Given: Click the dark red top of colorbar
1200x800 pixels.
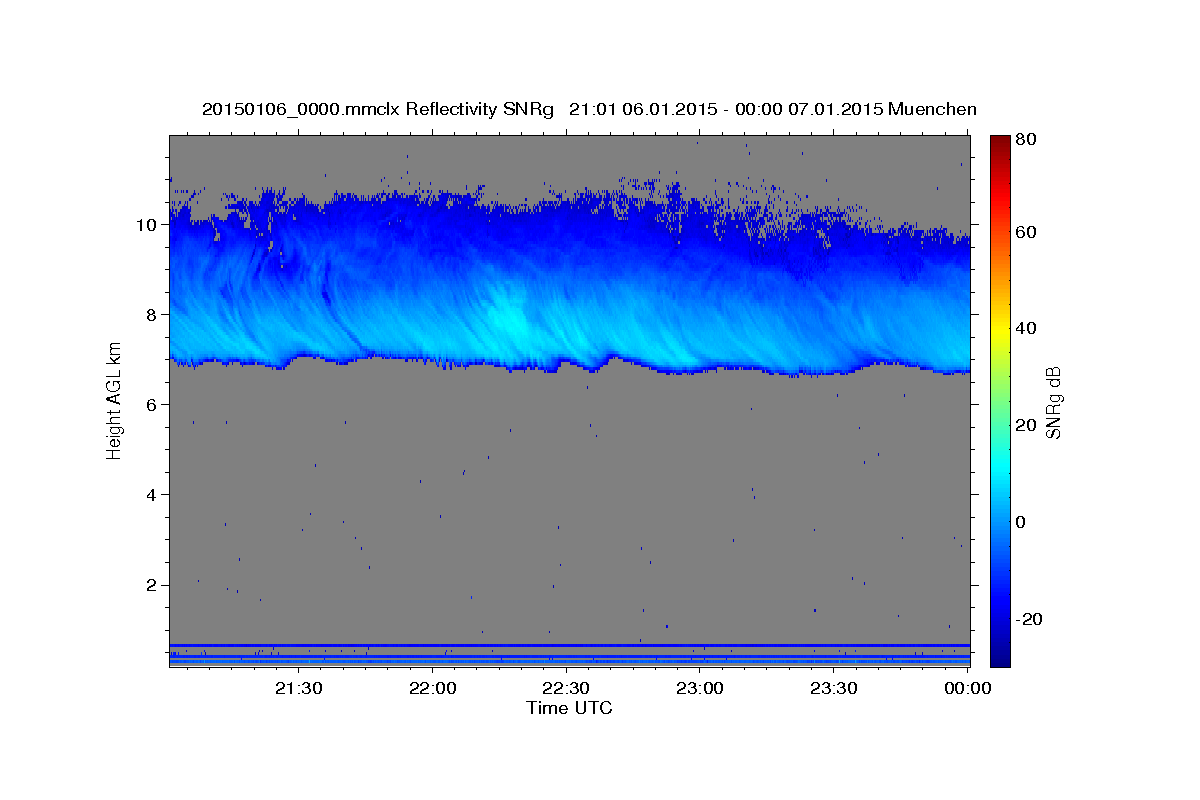Looking at the screenshot, I should pyautogui.click(x=1000, y=142).
